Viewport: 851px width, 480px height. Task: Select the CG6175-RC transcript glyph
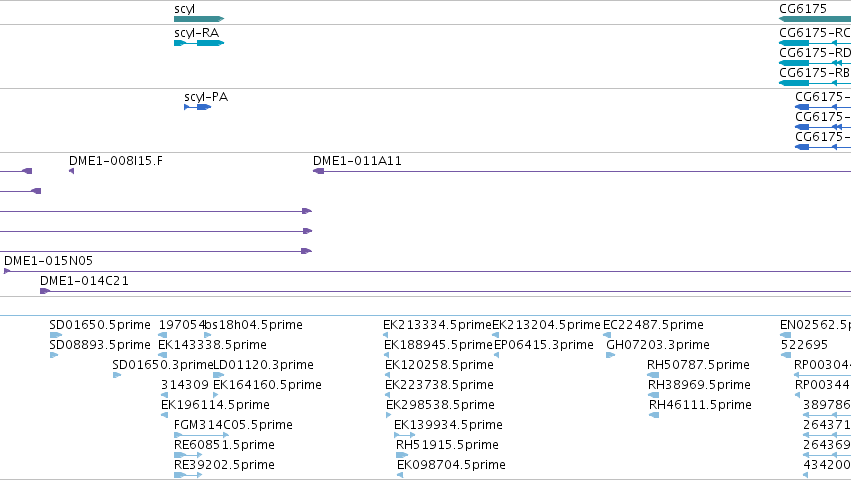(815, 43)
